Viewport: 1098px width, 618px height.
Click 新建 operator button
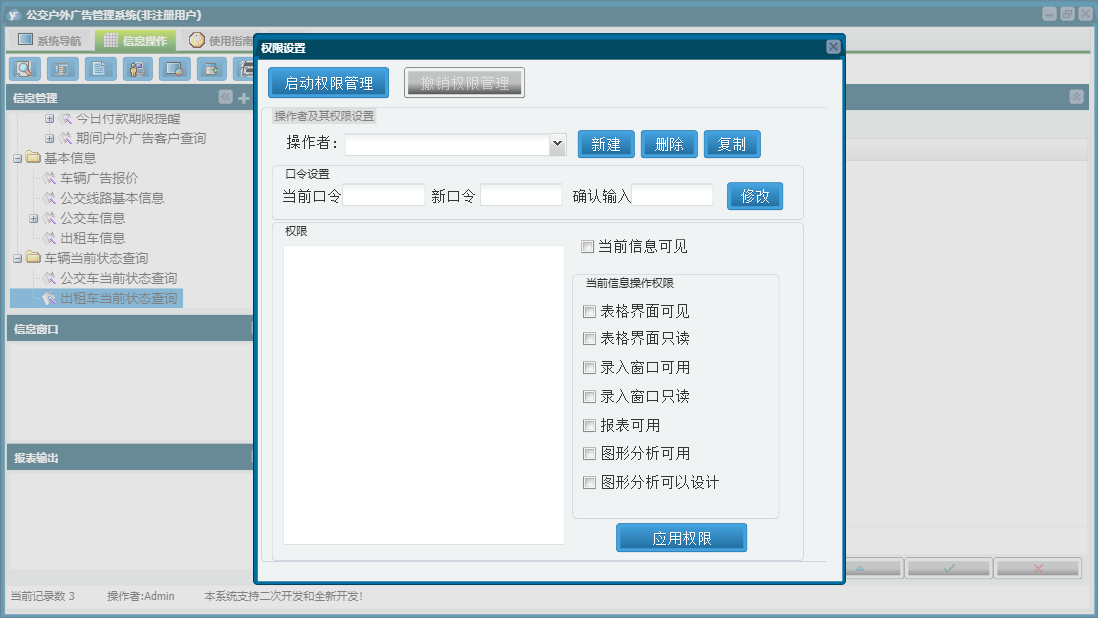(606, 144)
